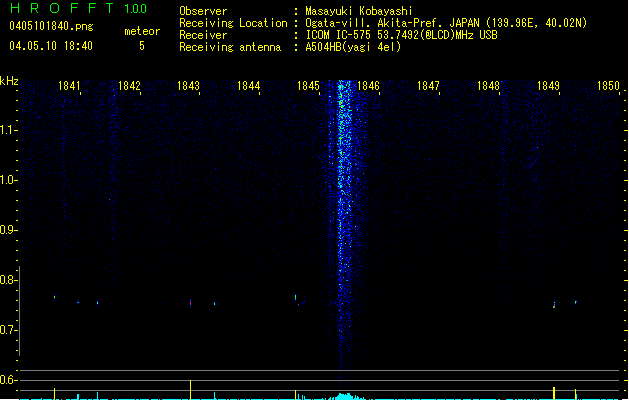629x400 pixels.
Task: Click the meteor label
Action: 142,31
